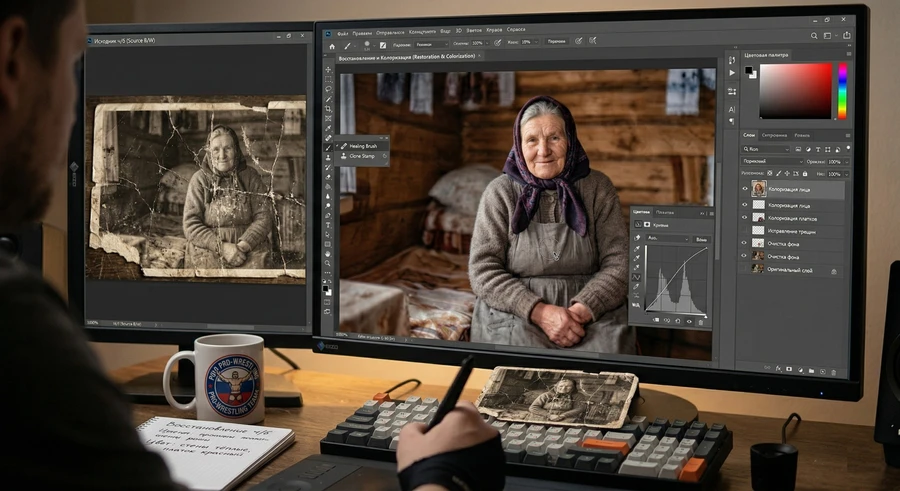900x491 pixels.
Task: Select the edit-points curve tool icon
Action: coord(637,277)
